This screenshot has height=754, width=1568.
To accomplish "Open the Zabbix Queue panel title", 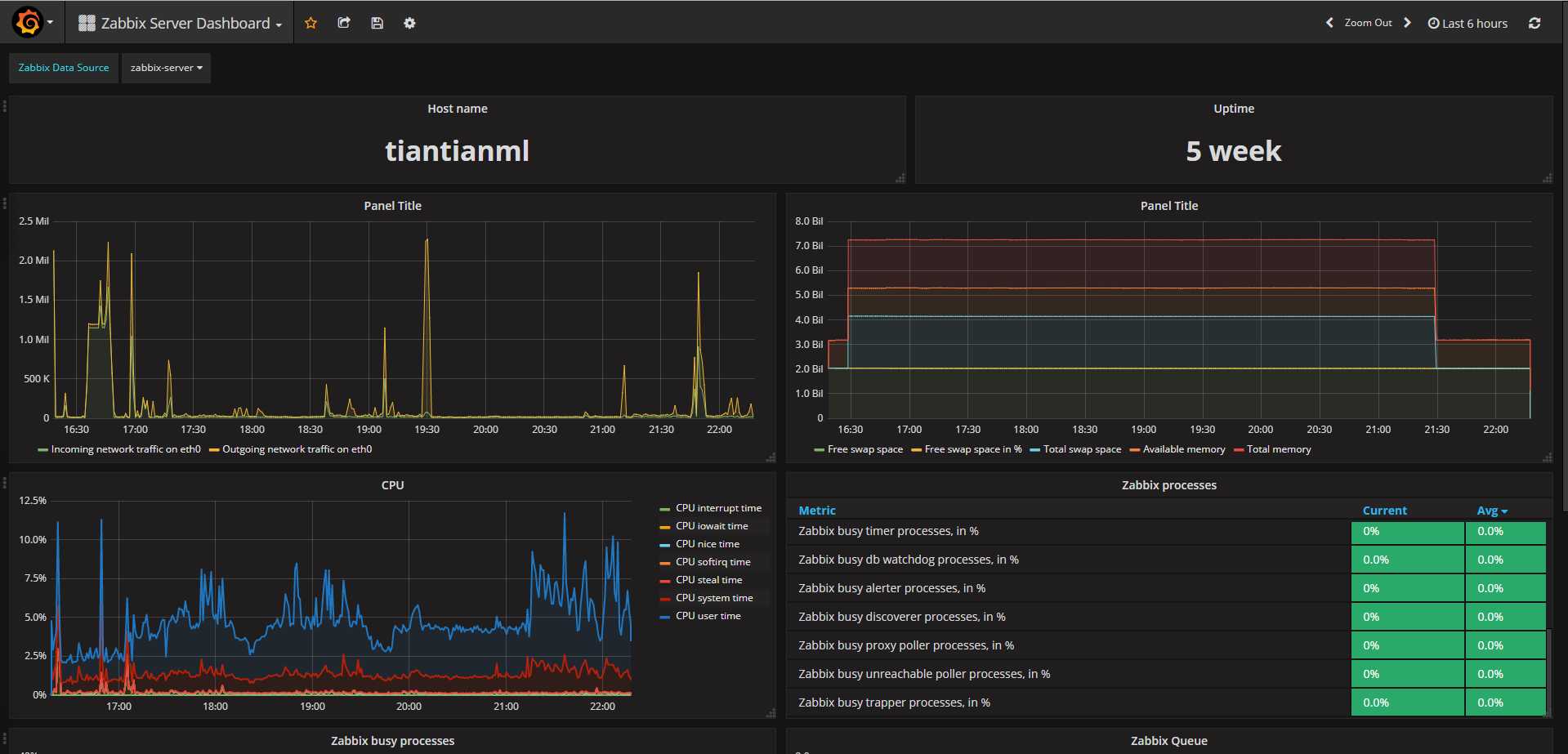I will tap(1168, 741).
